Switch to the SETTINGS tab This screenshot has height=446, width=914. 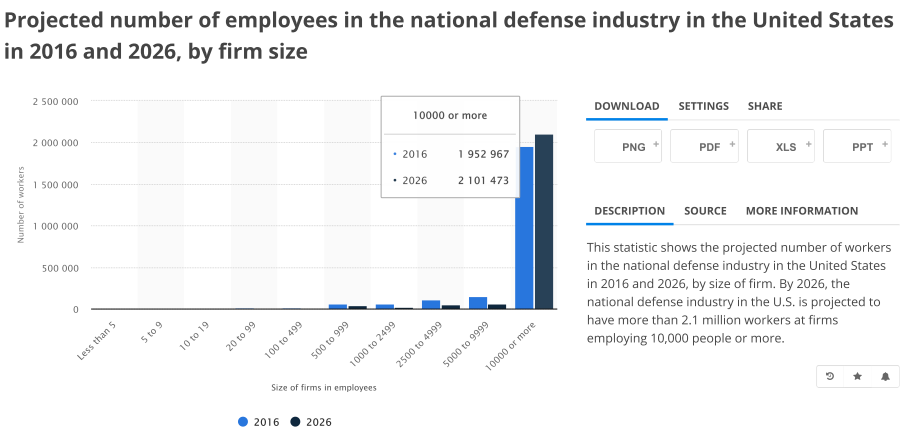coord(703,106)
